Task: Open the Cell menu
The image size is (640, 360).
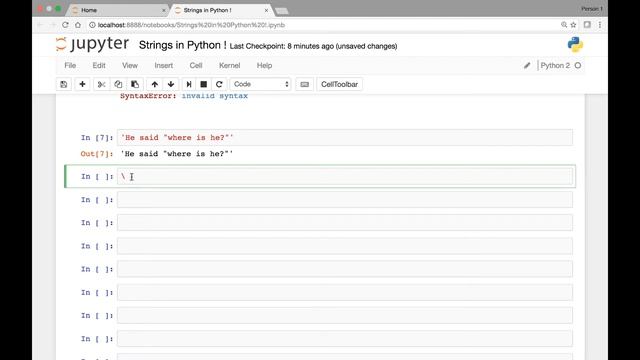Action: [x=196, y=65]
